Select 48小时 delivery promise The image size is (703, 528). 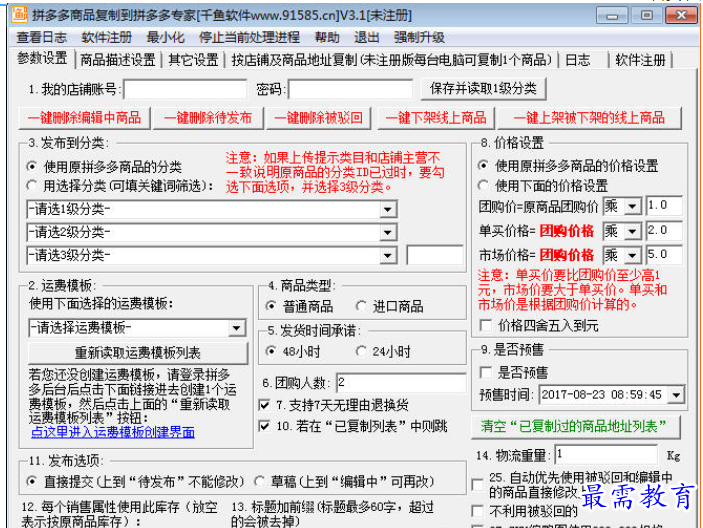(x=271, y=351)
